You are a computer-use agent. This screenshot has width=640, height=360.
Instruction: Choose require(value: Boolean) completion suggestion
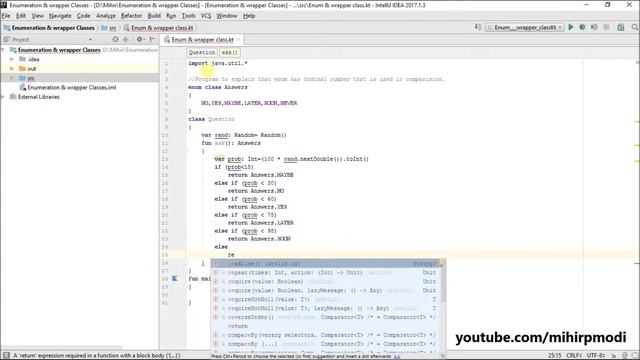326,281
